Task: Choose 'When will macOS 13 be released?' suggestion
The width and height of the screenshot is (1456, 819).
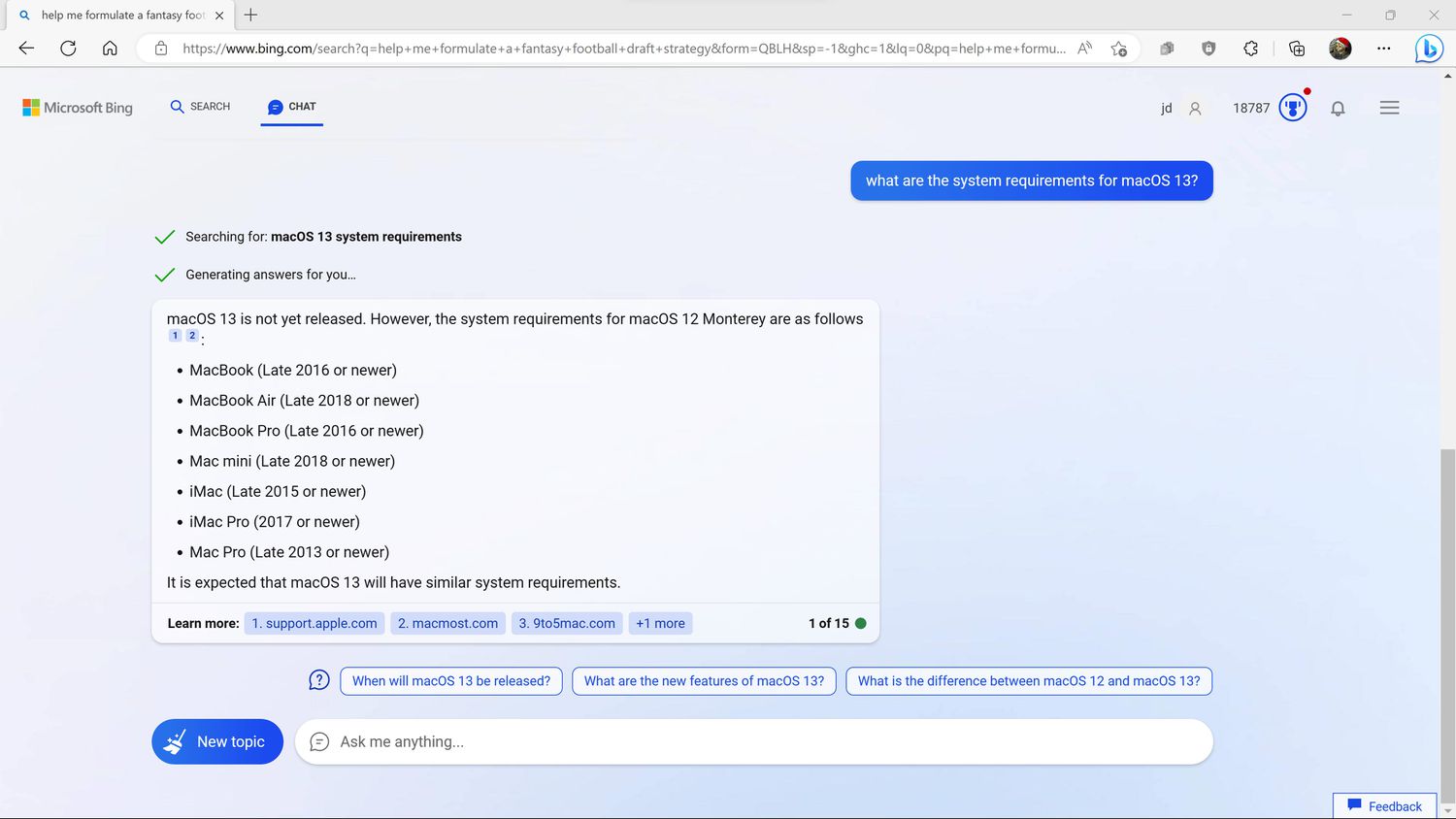Action: (451, 681)
